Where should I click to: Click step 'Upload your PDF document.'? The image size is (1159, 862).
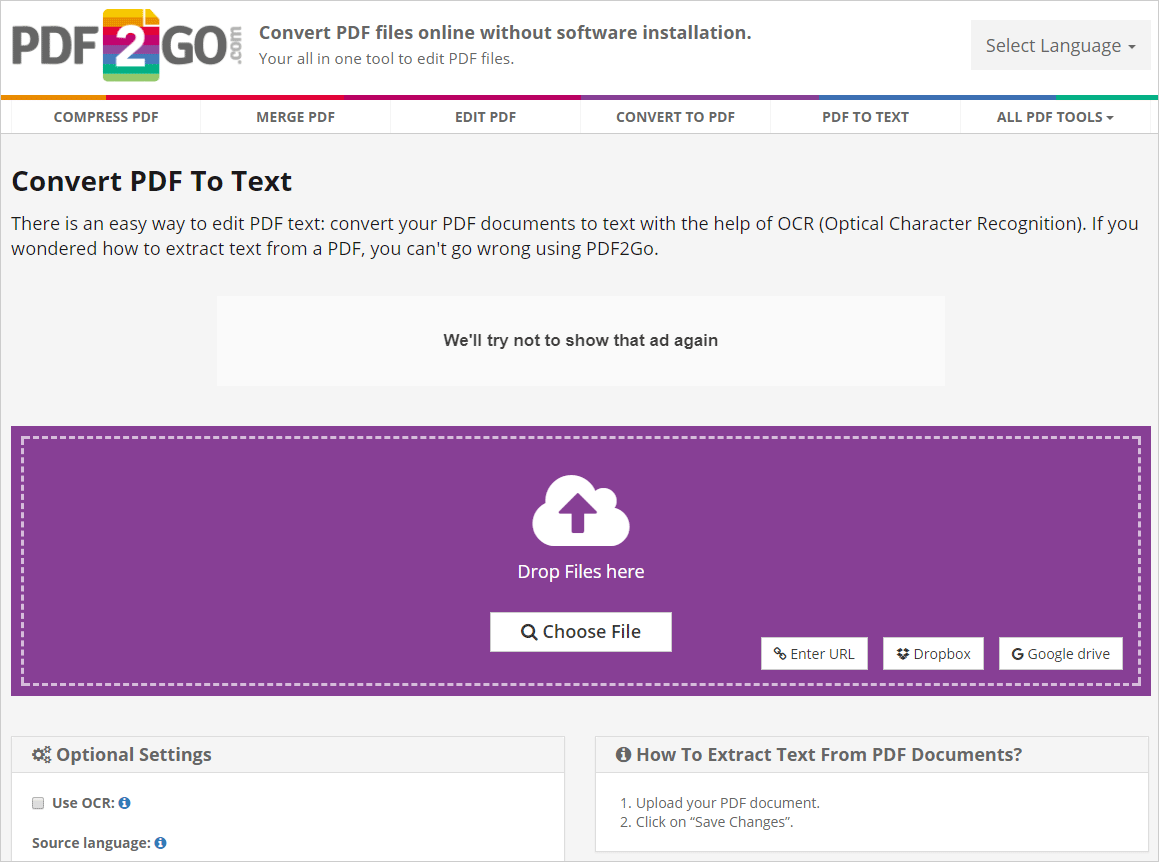point(728,803)
